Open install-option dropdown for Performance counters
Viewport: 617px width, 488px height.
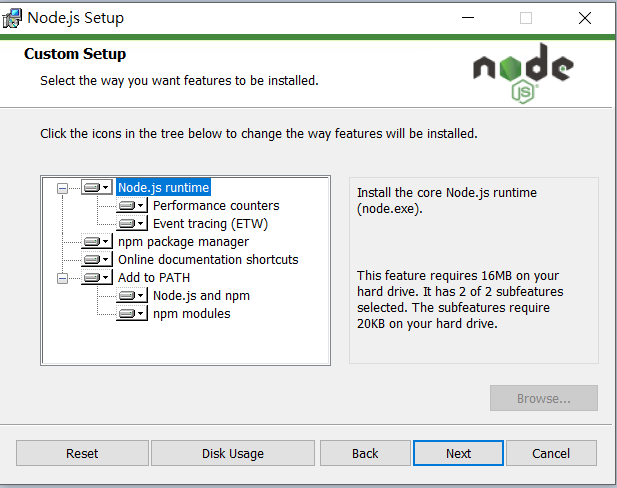click(x=132, y=205)
